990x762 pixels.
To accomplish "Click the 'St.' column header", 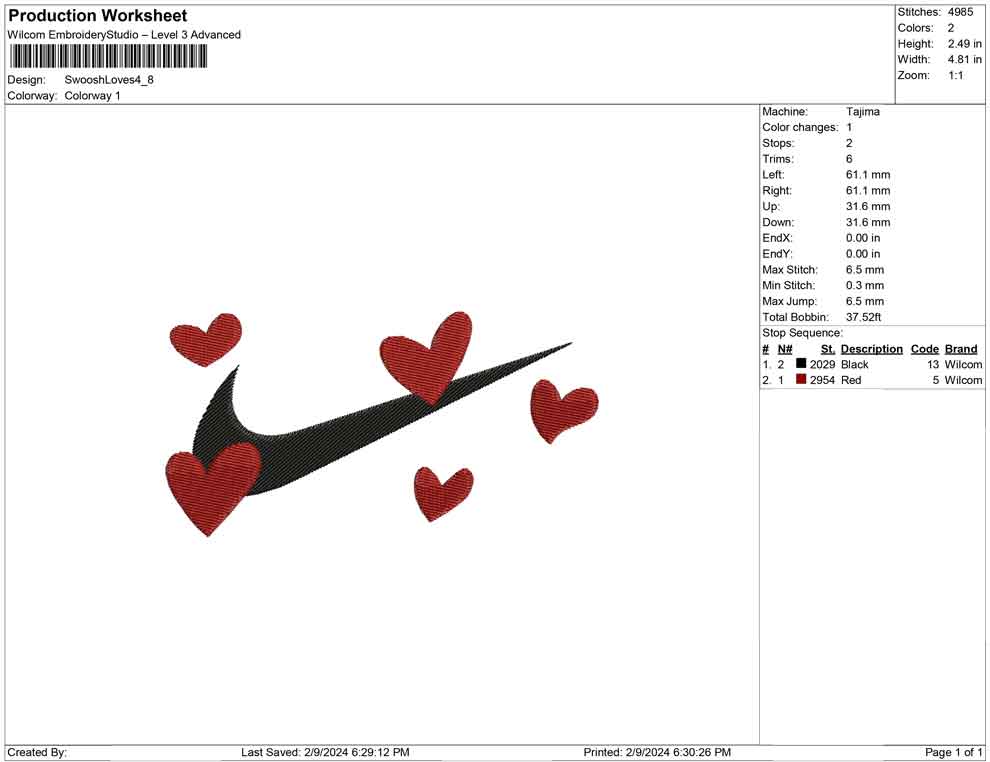I will (828, 348).
